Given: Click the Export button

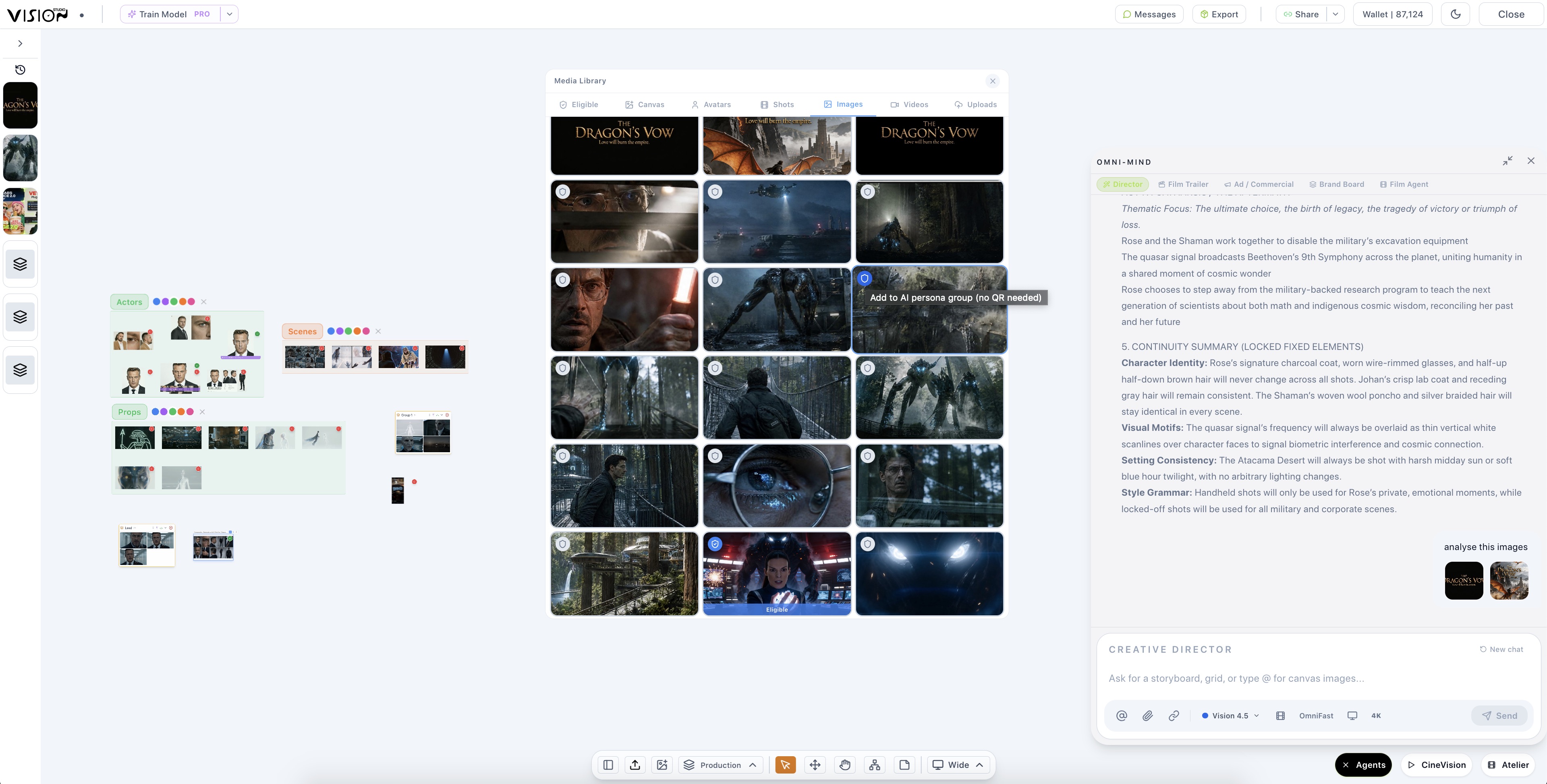Looking at the screenshot, I should (x=1219, y=14).
